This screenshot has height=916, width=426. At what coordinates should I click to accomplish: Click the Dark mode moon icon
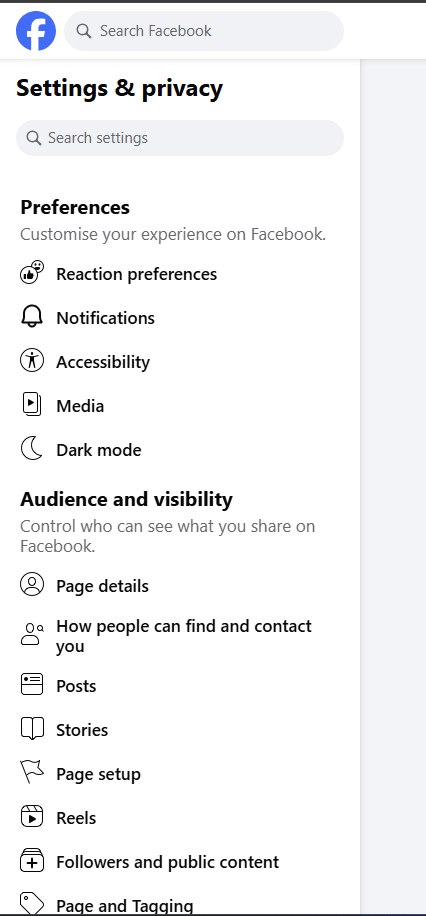pos(32,449)
